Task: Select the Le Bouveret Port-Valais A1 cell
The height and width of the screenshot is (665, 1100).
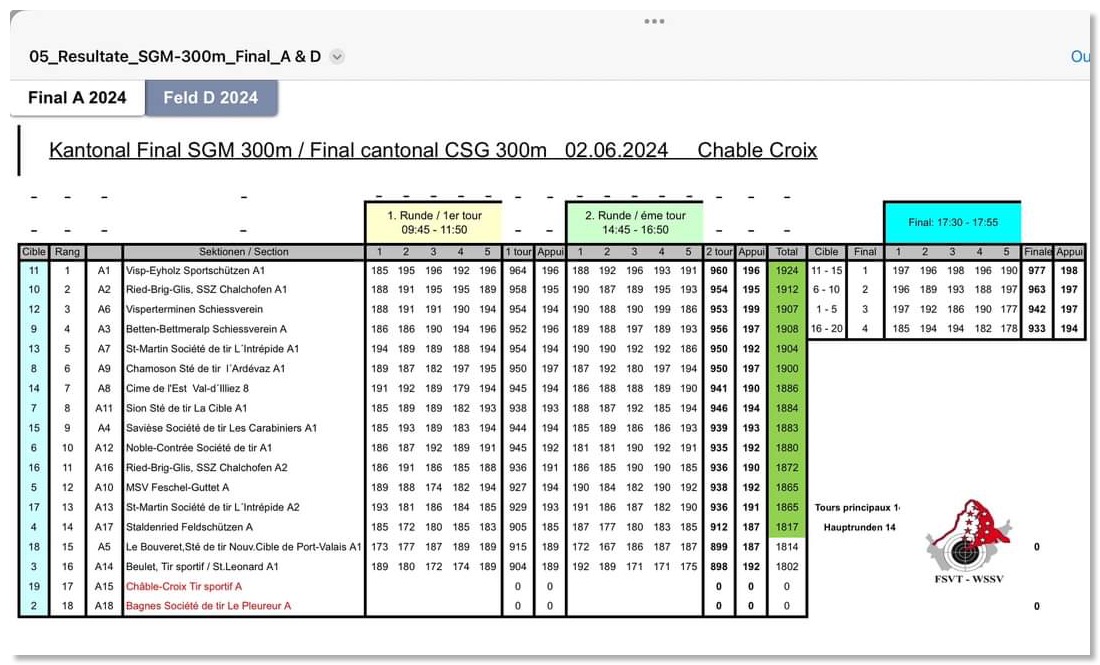Action: [243, 546]
